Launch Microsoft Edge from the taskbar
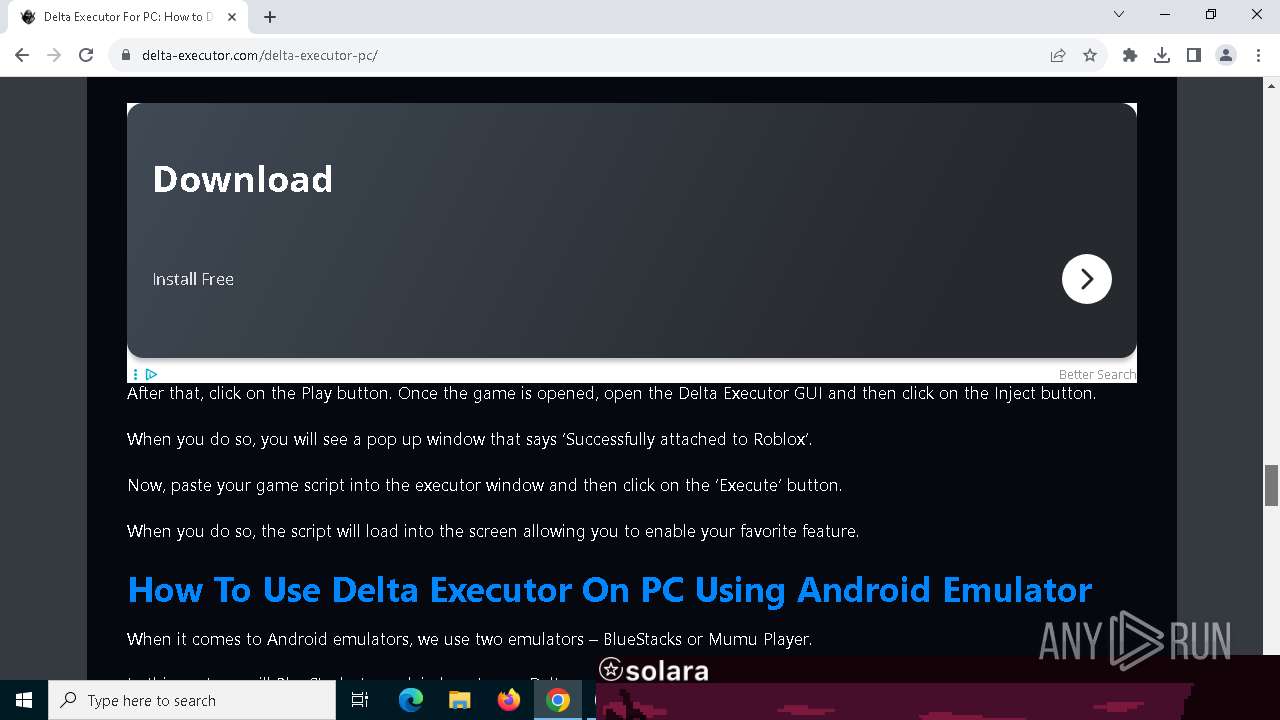Screen dimensions: 1280x720 tap(411, 700)
